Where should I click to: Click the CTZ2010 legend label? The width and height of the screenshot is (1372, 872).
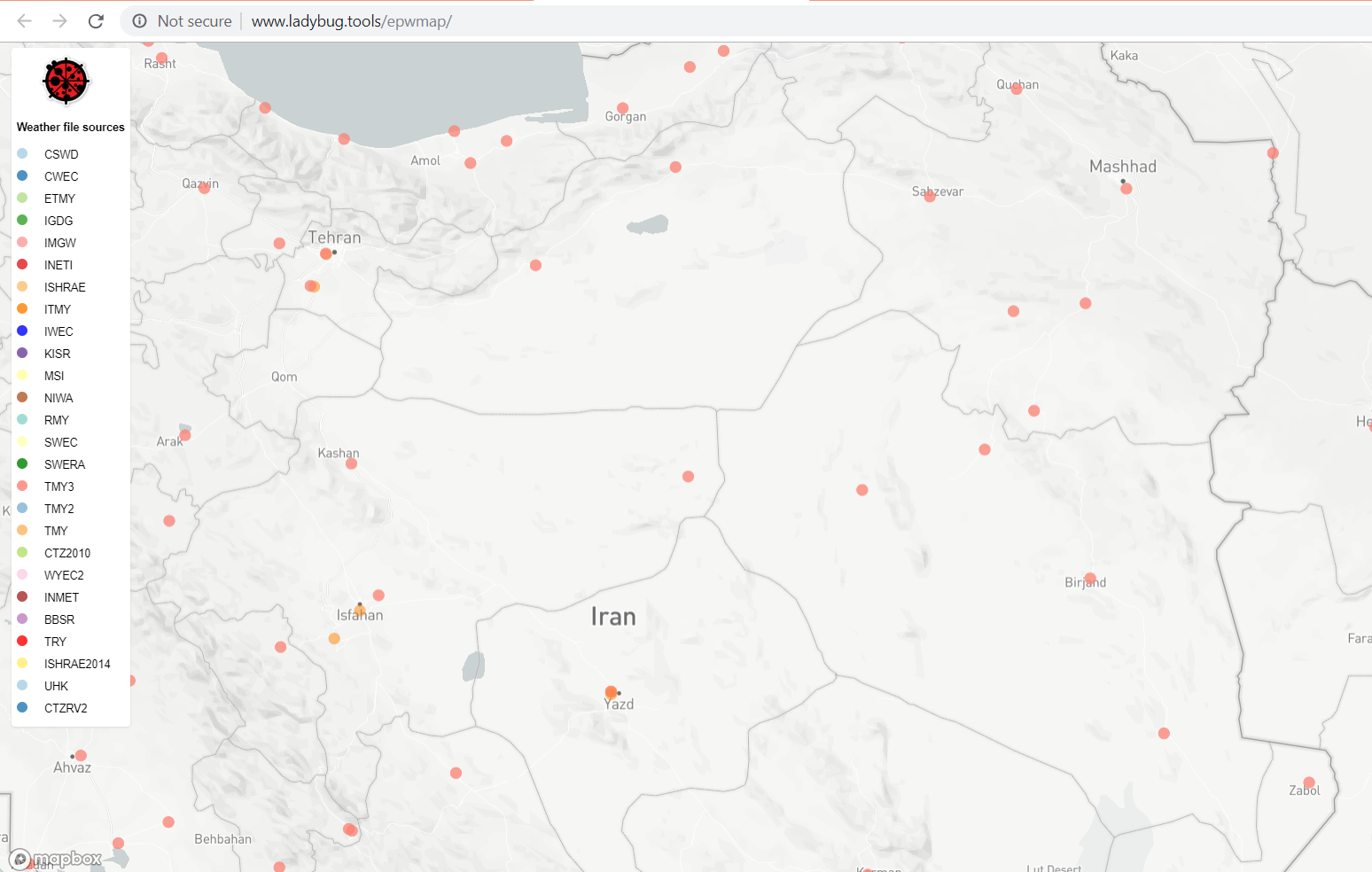click(67, 553)
